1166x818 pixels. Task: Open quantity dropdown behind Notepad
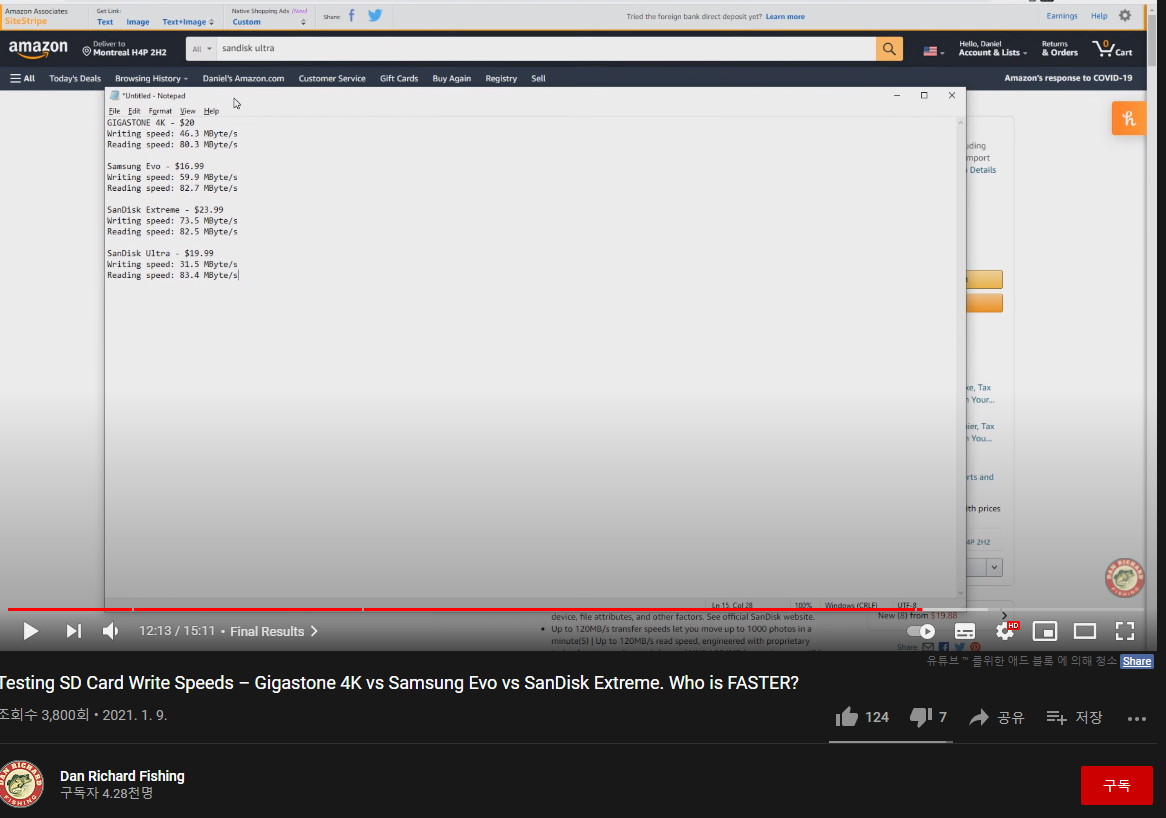click(x=993, y=567)
